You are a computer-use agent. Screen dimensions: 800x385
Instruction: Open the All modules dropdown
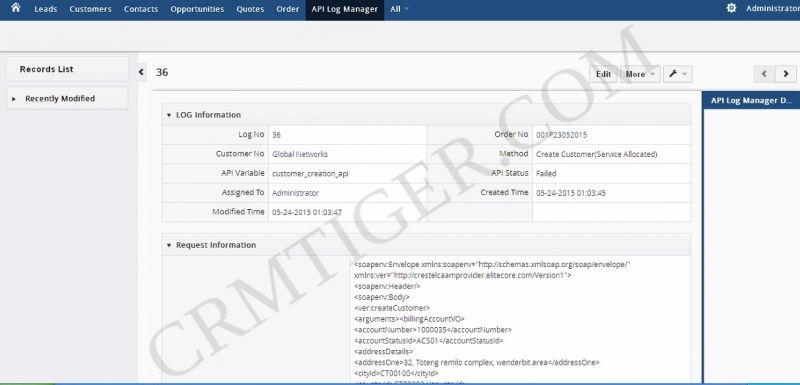tap(399, 9)
